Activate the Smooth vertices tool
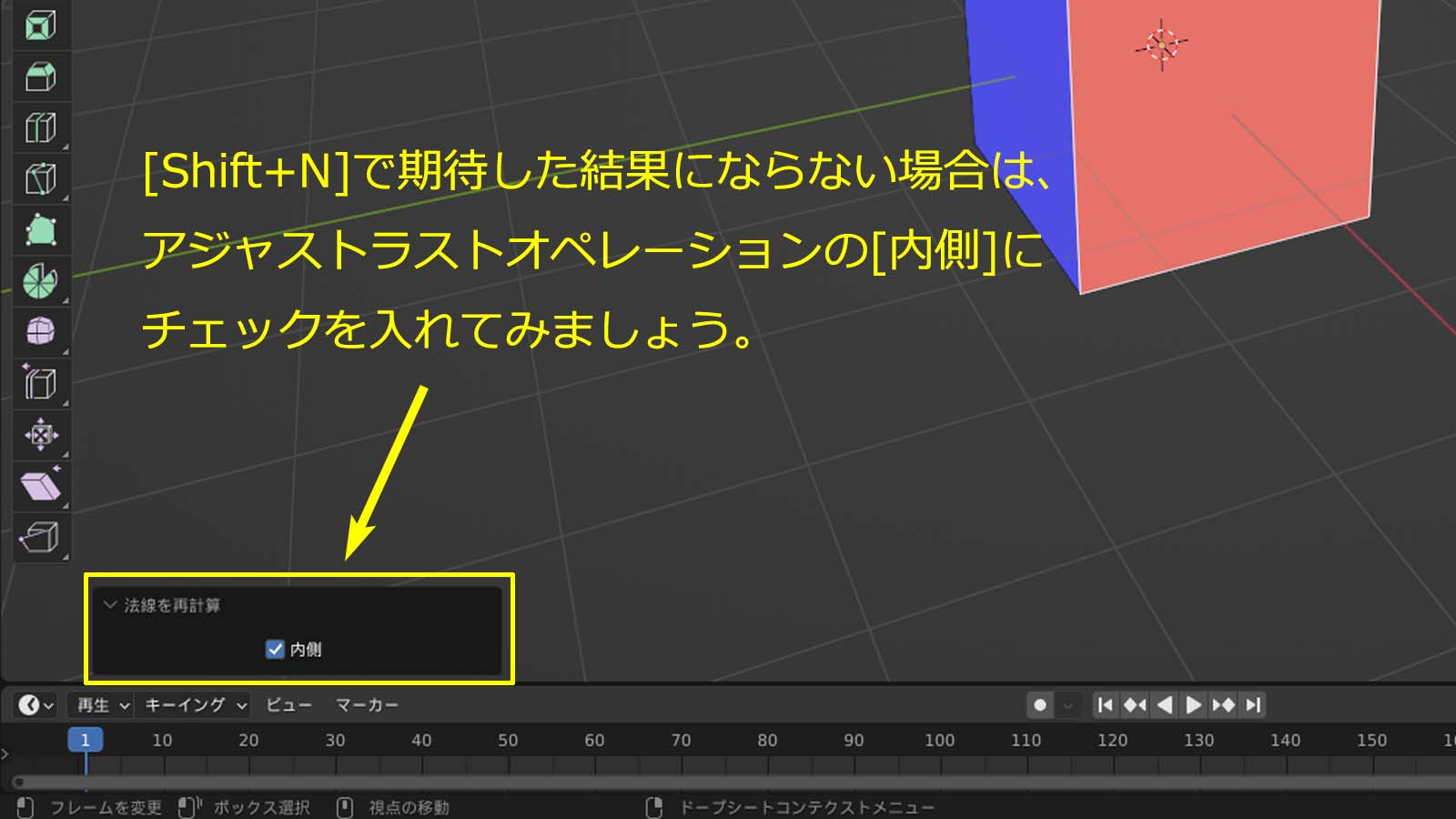This screenshot has height=819, width=1456. click(40, 332)
